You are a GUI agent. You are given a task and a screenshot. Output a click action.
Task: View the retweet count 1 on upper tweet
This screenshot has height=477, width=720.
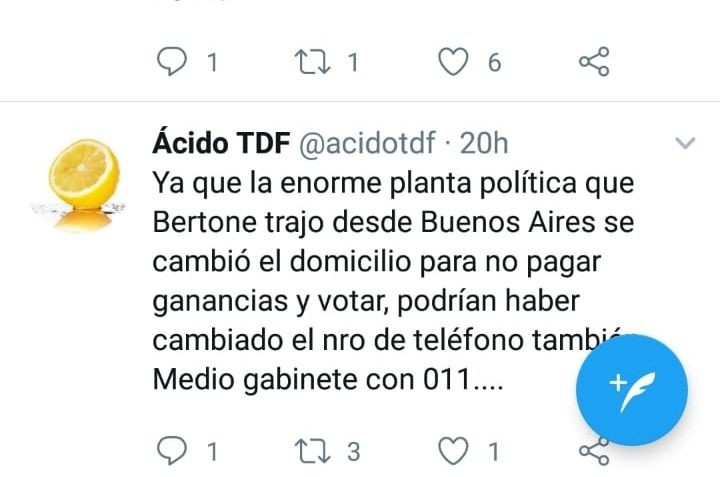point(353,62)
